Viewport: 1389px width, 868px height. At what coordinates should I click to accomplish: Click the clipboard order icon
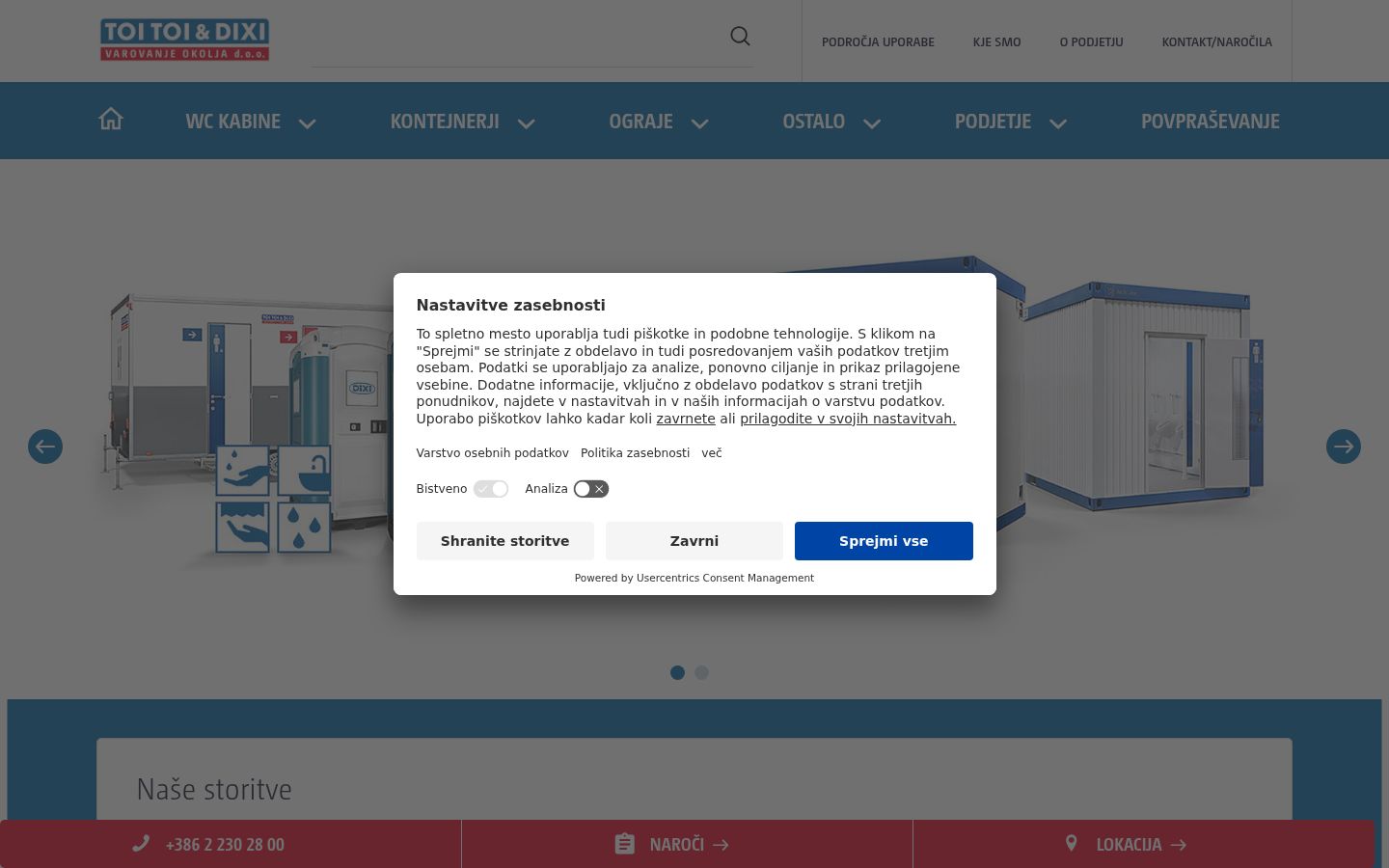[x=625, y=844]
